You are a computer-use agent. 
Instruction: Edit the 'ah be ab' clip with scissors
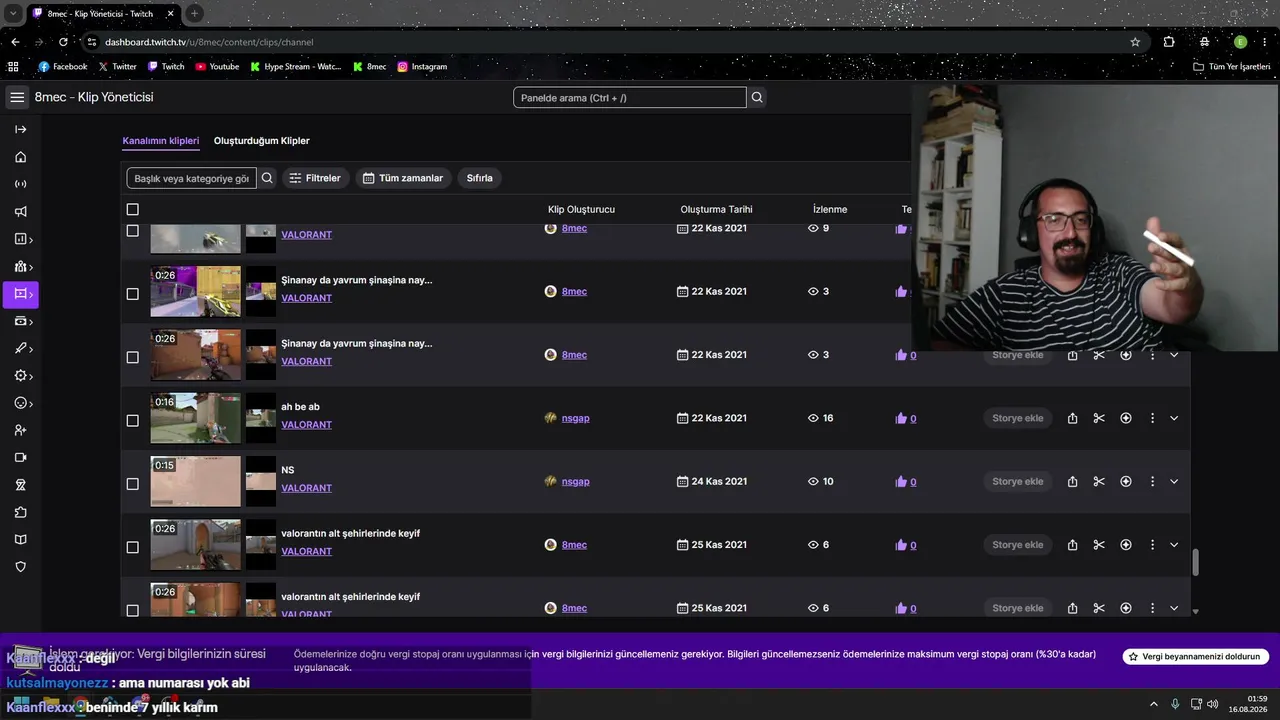coord(1099,418)
